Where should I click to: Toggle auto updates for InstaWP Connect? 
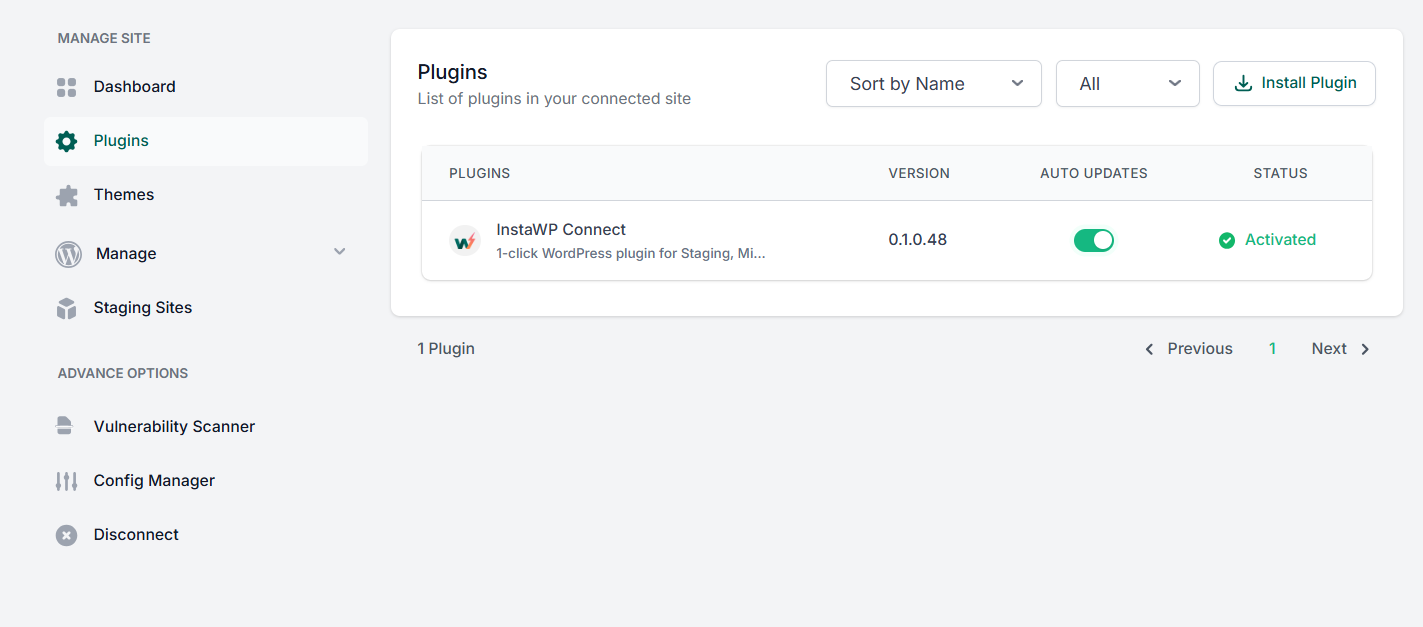1094,240
